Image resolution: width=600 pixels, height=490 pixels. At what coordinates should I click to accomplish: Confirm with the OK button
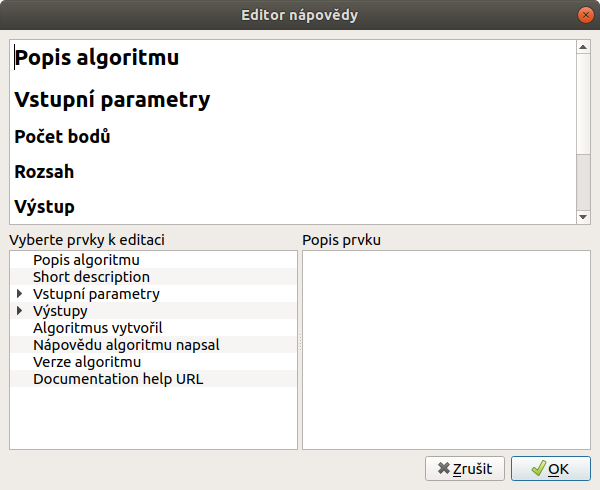[551, 469]
